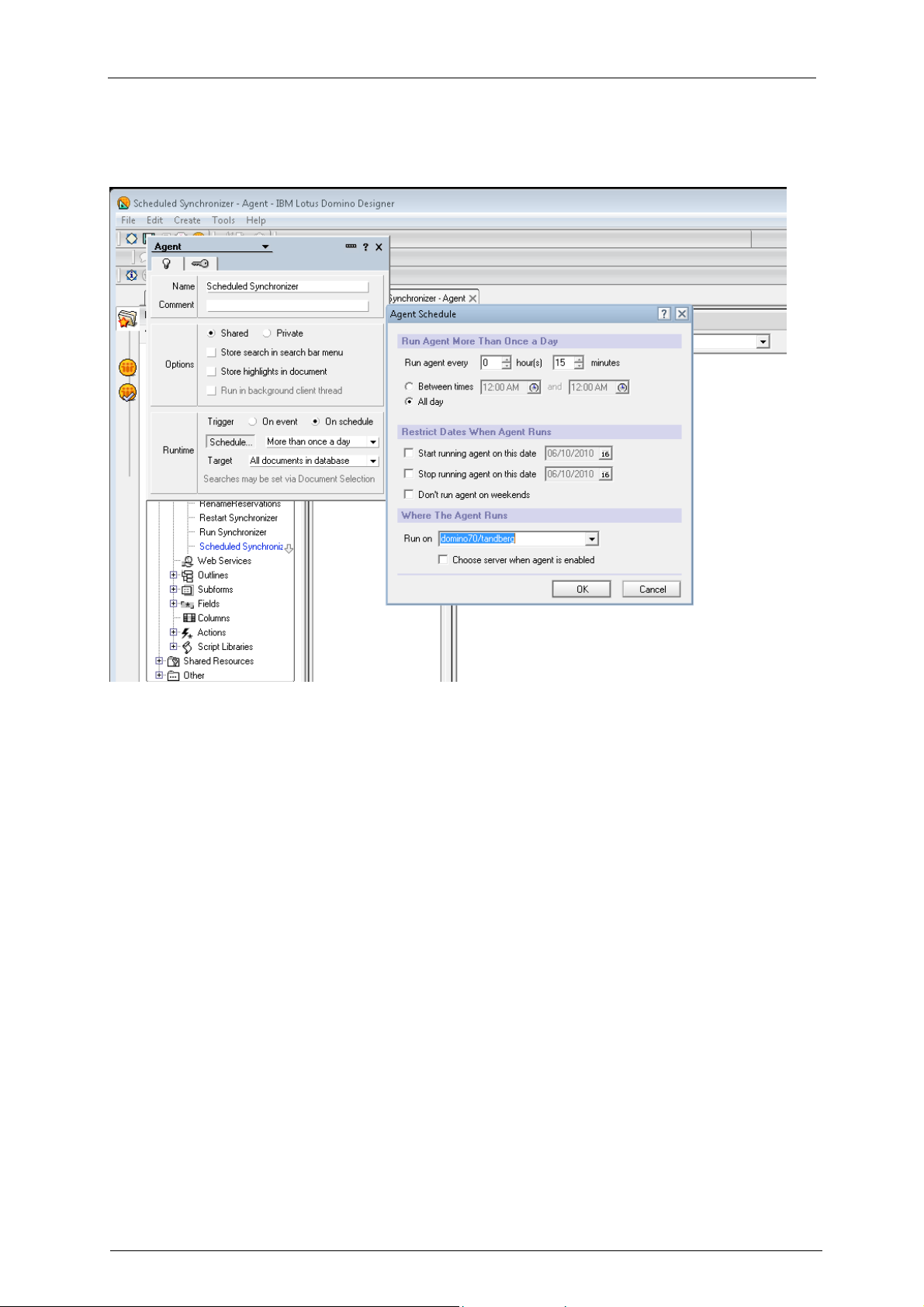Check Start running agent on this date
The image size is (924, 1307).
coord(409,453)
